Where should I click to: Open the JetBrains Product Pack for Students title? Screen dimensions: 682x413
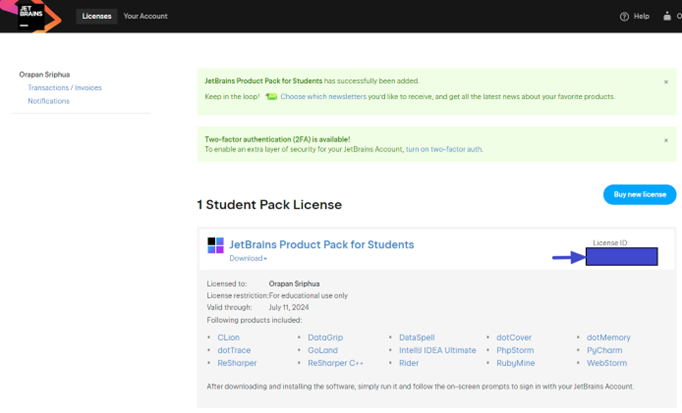(x=321, y=244)
